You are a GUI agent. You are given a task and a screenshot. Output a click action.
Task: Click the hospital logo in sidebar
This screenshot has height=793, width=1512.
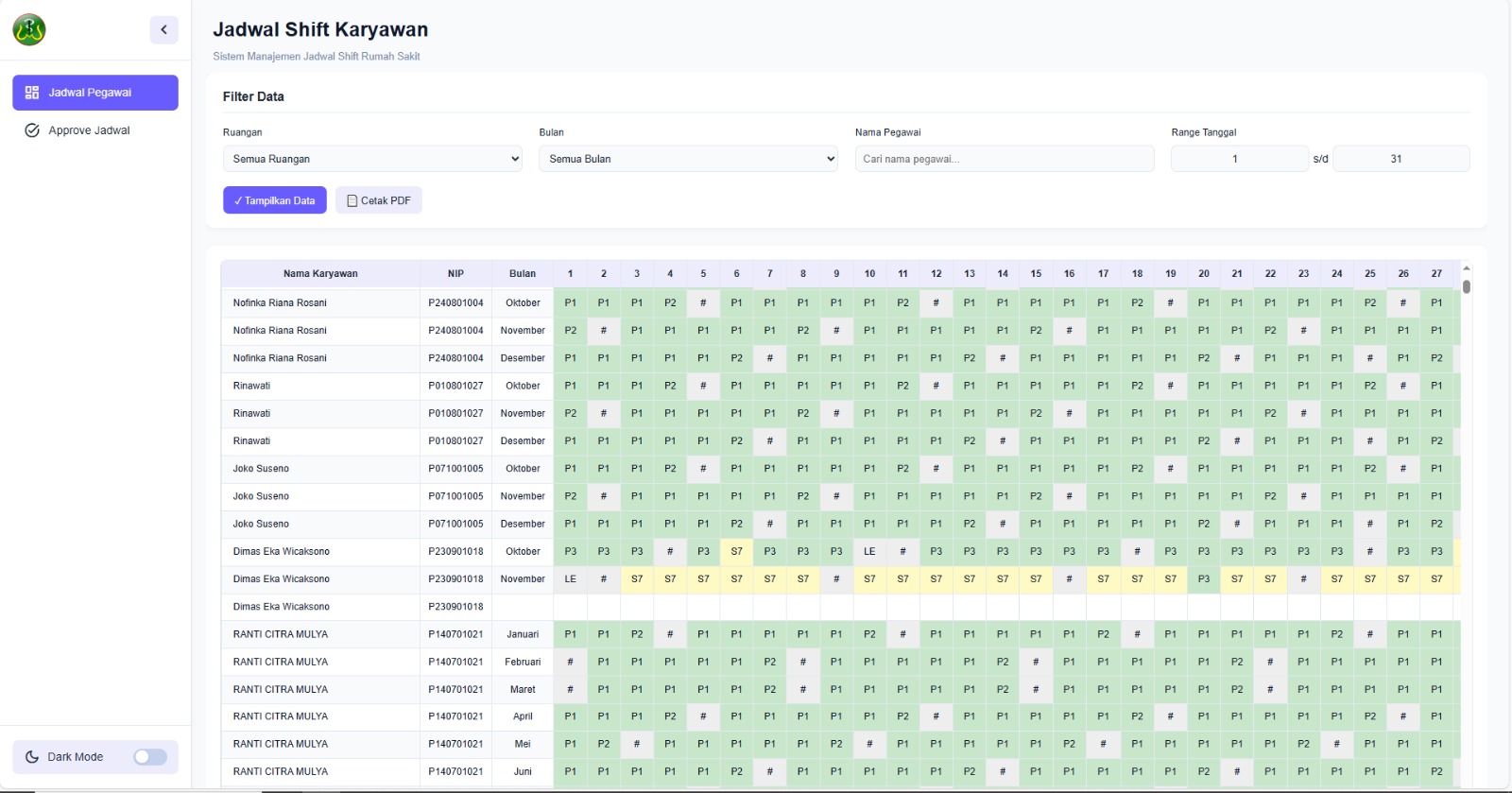pyautogui.click(x=29, y=30)
